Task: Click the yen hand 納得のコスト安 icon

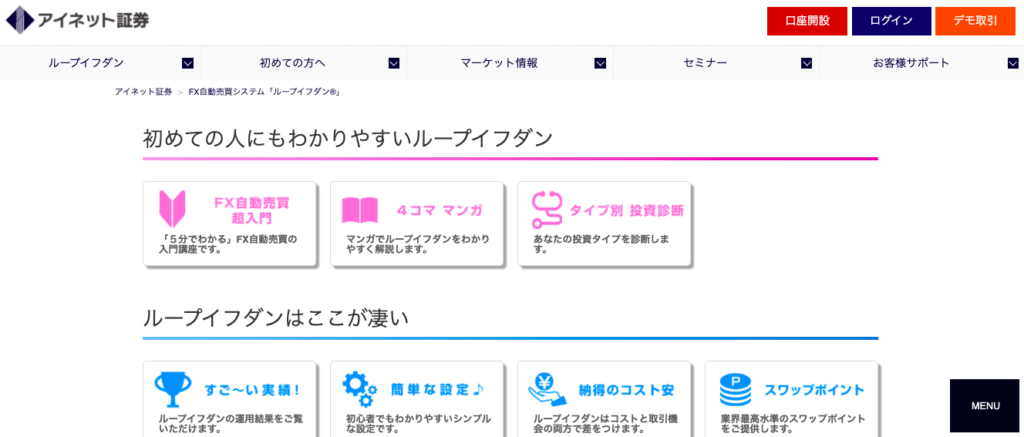Action: click(547, 390)
